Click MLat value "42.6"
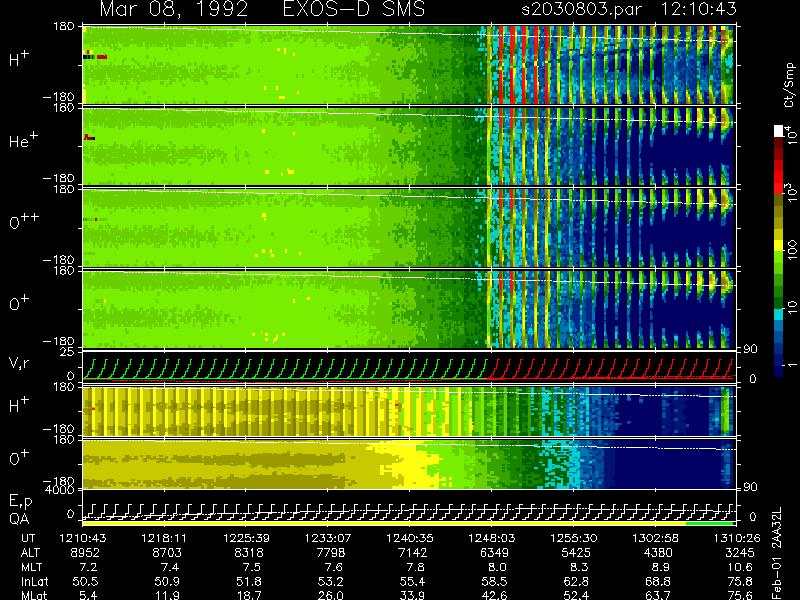800x600 pixels. [494, 595]
